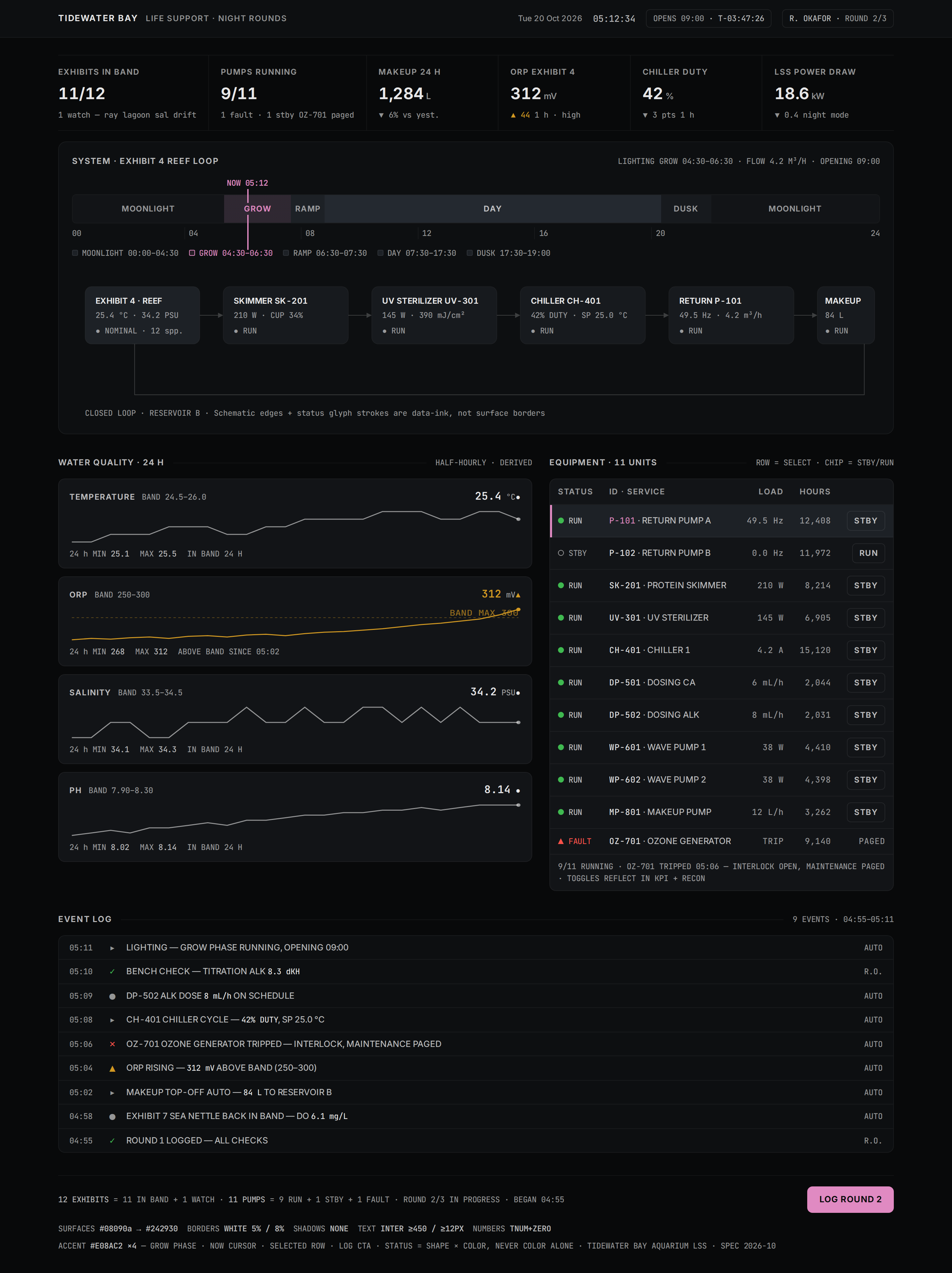The height and width of the screenshot is (1273, 952).
Task: Click the Chiller CH-401 schematic node
Action: pos(582,315)
